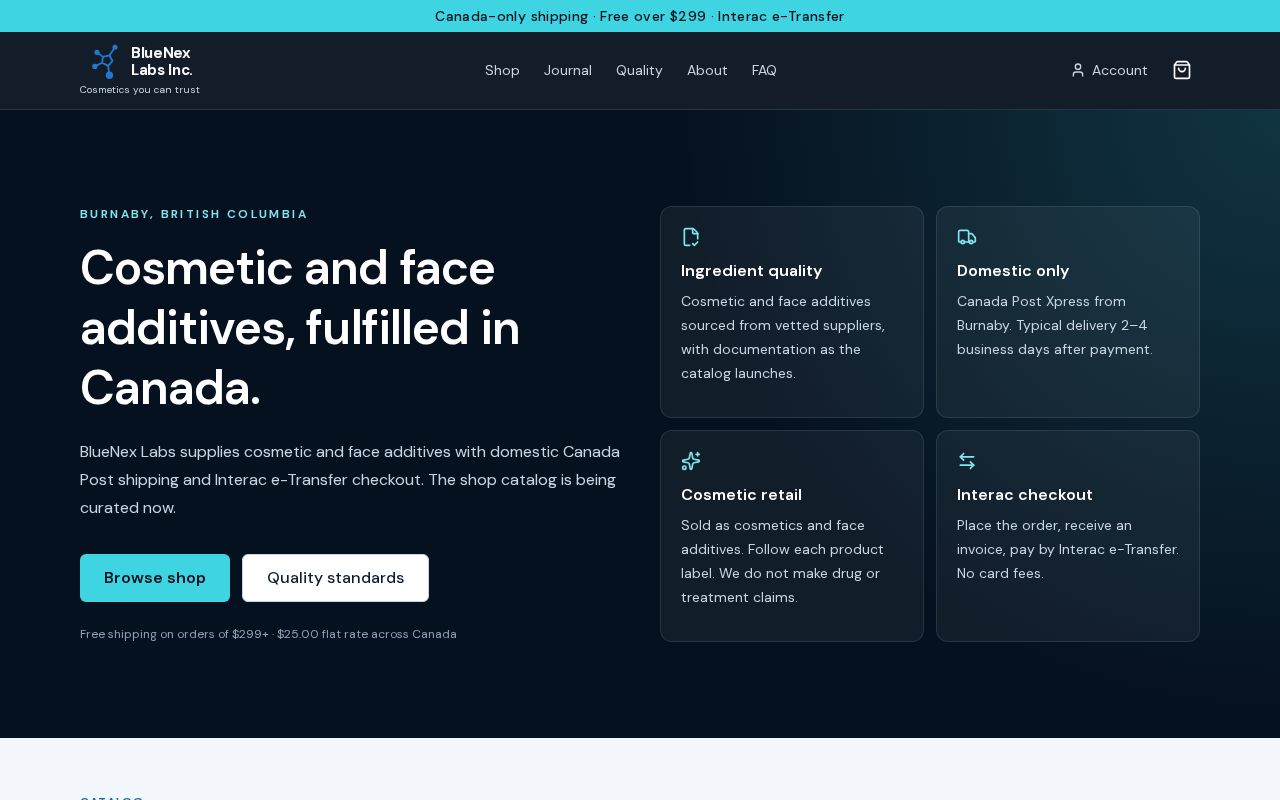
Task: Click the Cosmetics you can trust tagline
Action: point(140,90)
